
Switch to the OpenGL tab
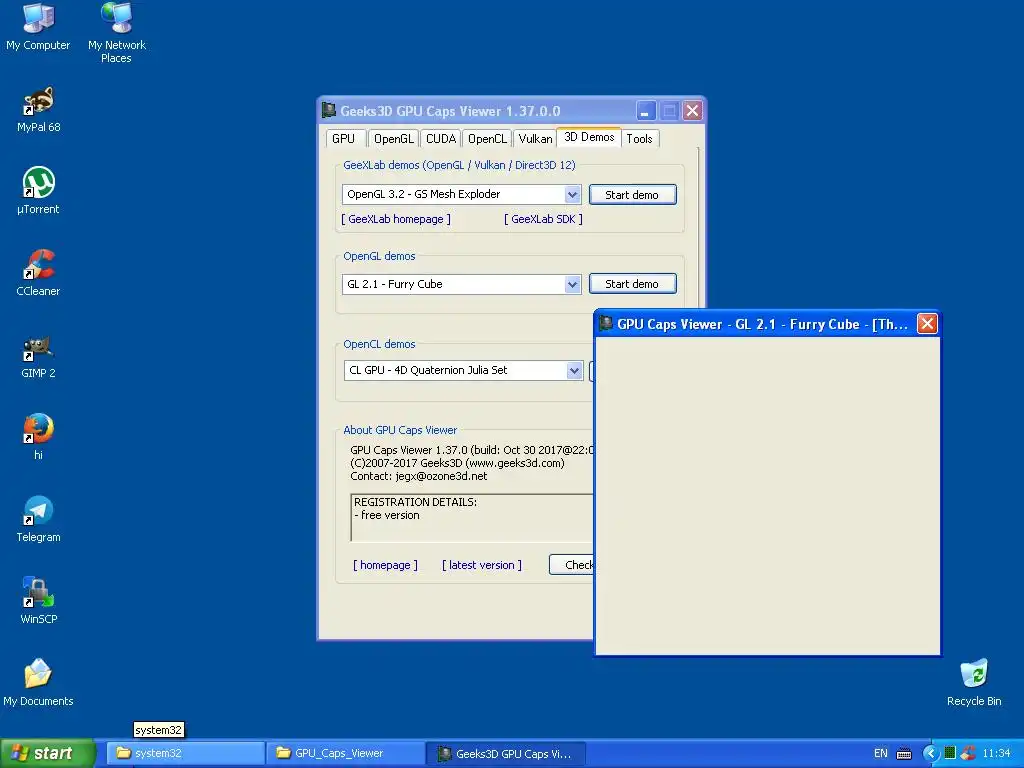(x=393, y=138)
